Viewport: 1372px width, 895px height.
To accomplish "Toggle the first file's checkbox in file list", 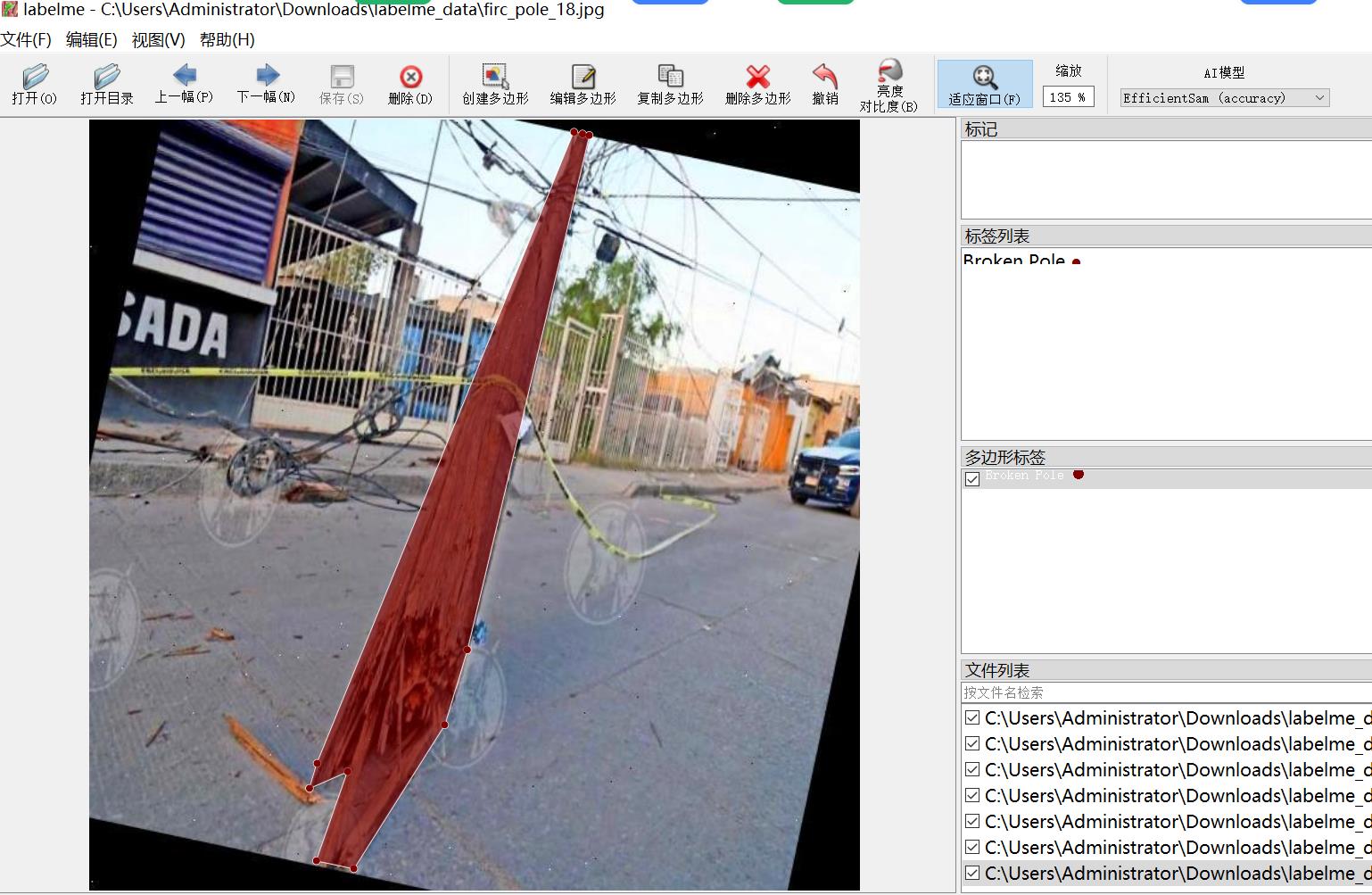I will (x=972, y=717).
